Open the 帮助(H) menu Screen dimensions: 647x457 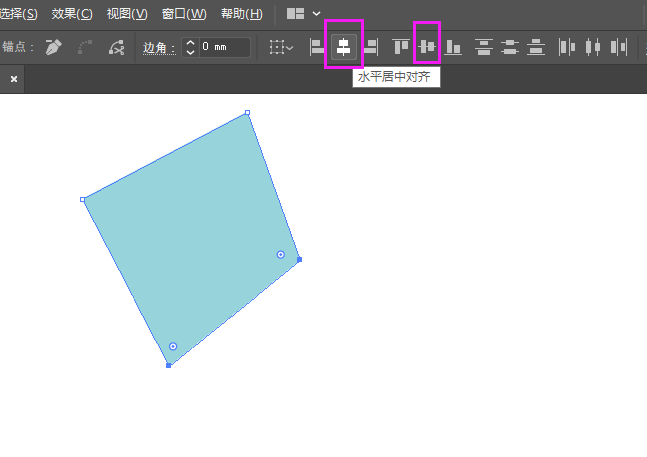241,14
